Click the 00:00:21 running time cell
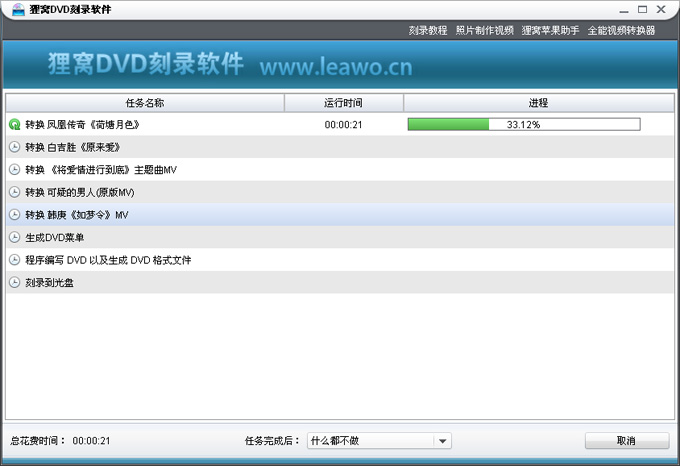The width and height of the screenshot is (680, 466). pos(343,125)
